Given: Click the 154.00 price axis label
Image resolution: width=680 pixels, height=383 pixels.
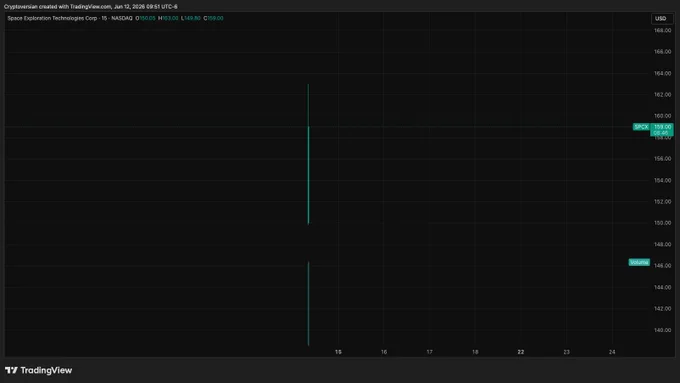Looking at the screenshot, I should 662,180.
